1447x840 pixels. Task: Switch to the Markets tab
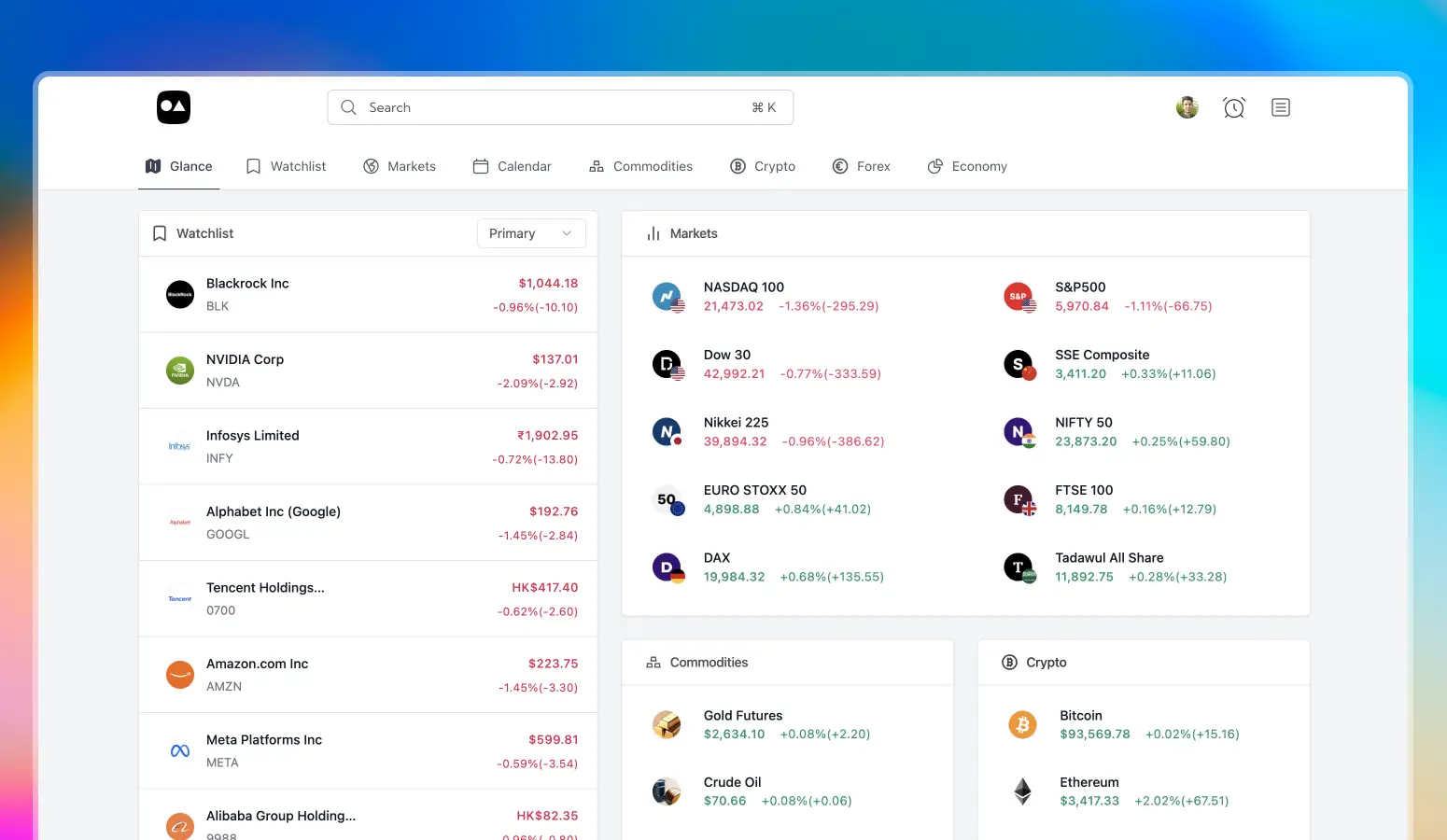pyautogui.click(x=400, y=166)
